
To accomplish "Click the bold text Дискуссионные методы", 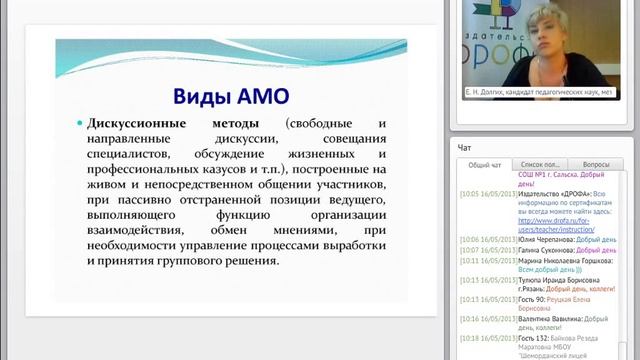I will [173, 123].
